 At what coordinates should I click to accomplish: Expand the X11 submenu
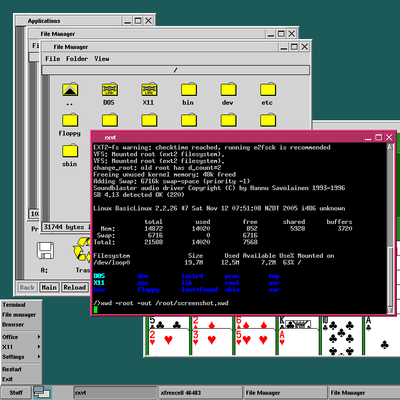(x=21, y=347)
